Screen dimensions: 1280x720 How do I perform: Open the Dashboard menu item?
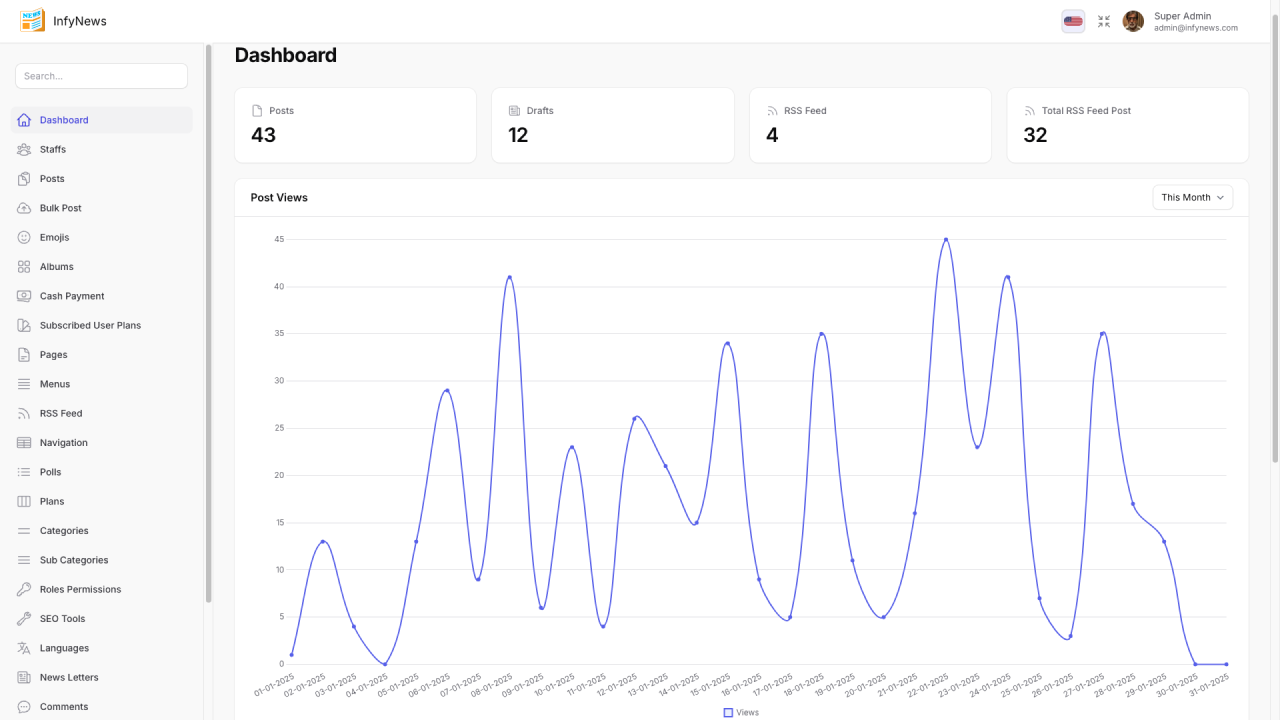pyautogui.click(x=64, y=120)
